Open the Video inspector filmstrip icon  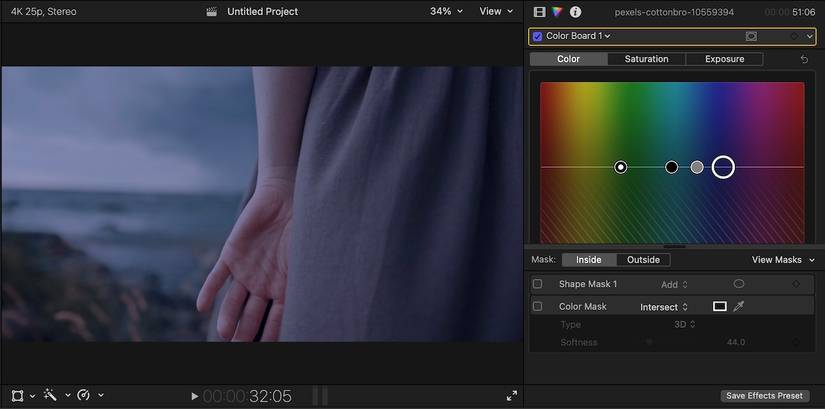539,12
